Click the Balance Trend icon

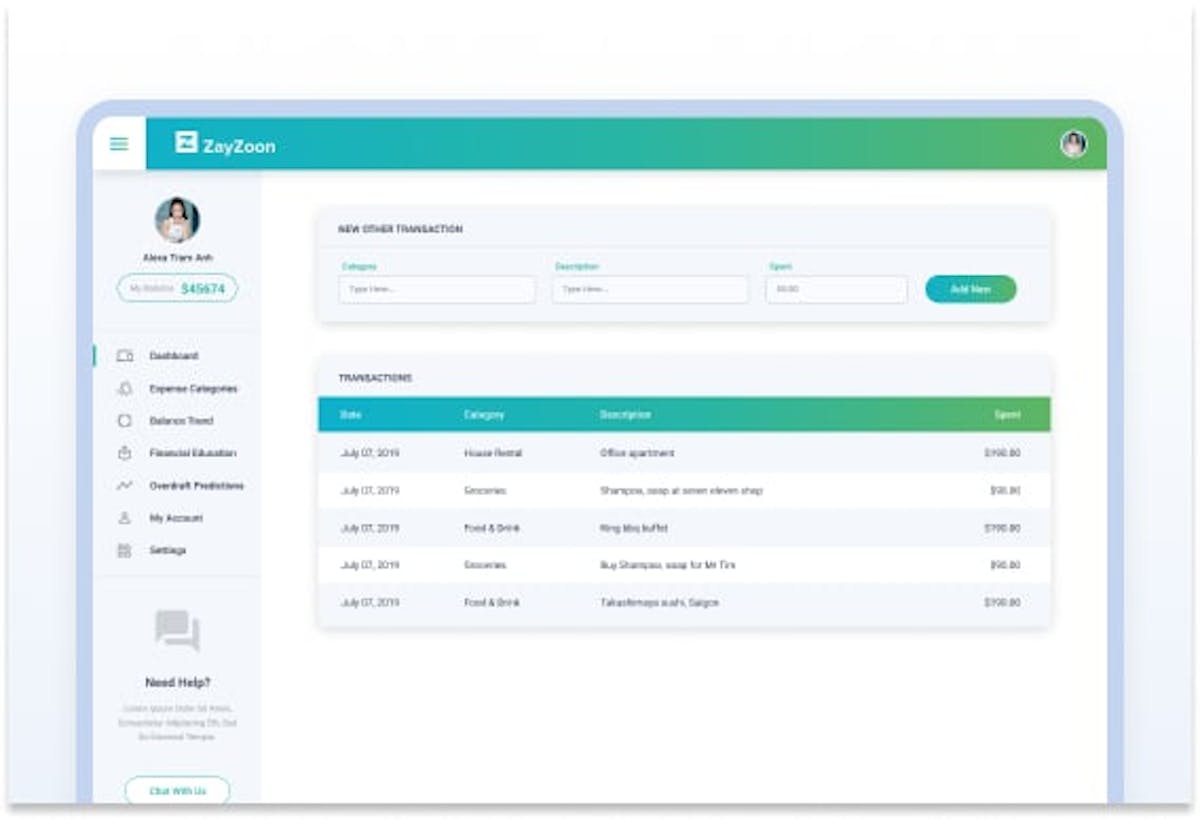point(125,421)
